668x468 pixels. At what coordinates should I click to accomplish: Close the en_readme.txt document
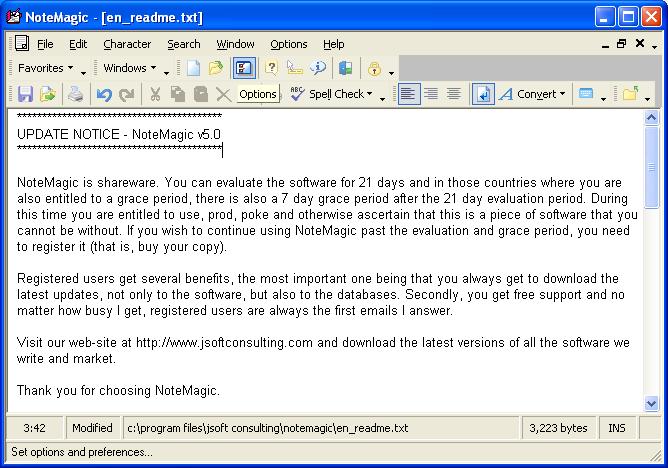(x=639, y=43)
